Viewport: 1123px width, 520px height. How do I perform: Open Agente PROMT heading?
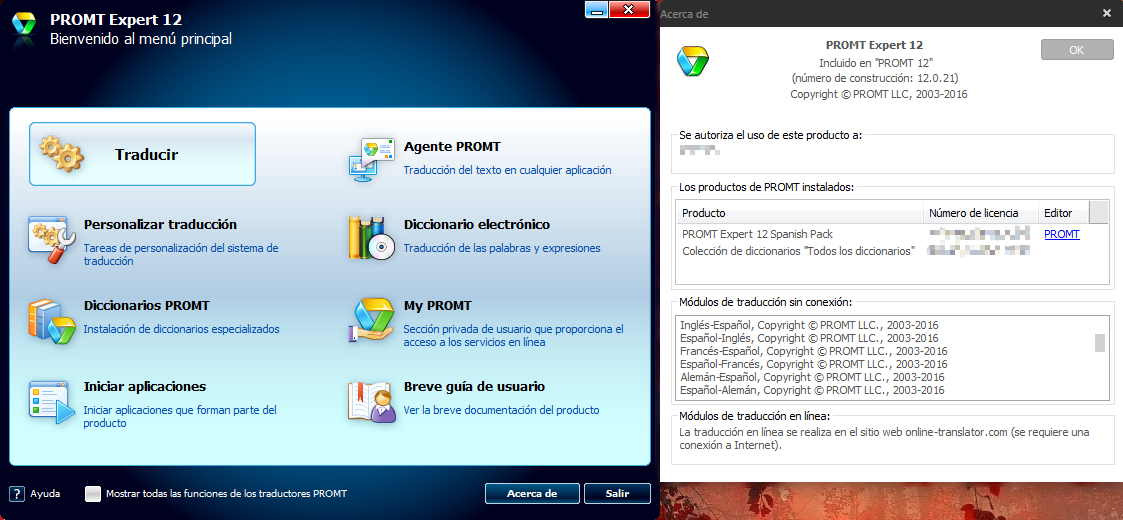452,147
